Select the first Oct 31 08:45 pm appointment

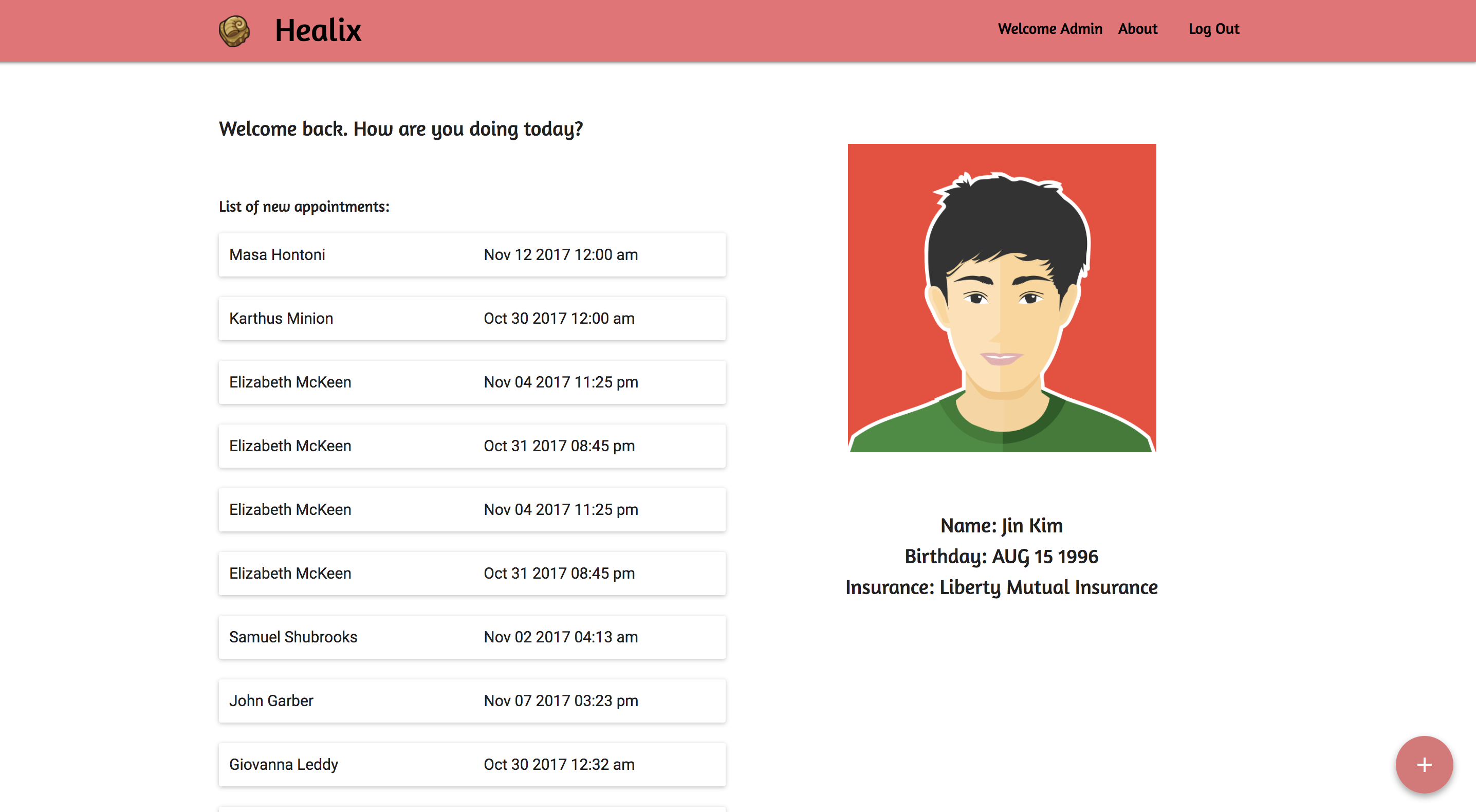472,445
